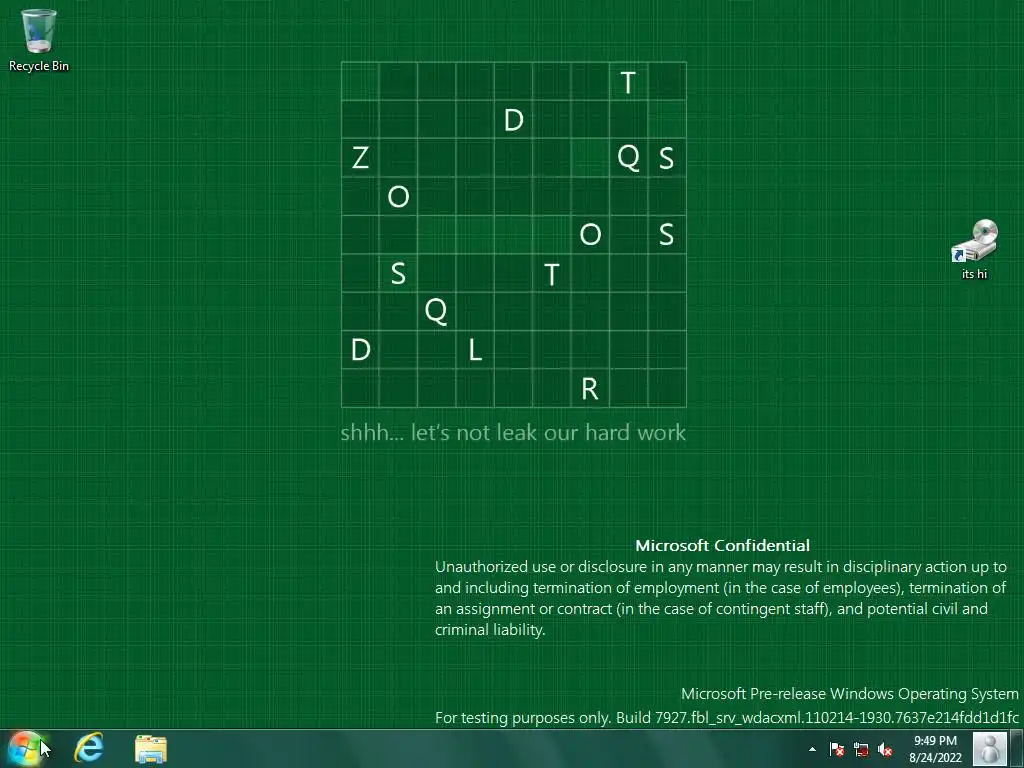Click the 'Build 7927' watermark line
This screenshot has width=1024, height=768.
(726, 718)
